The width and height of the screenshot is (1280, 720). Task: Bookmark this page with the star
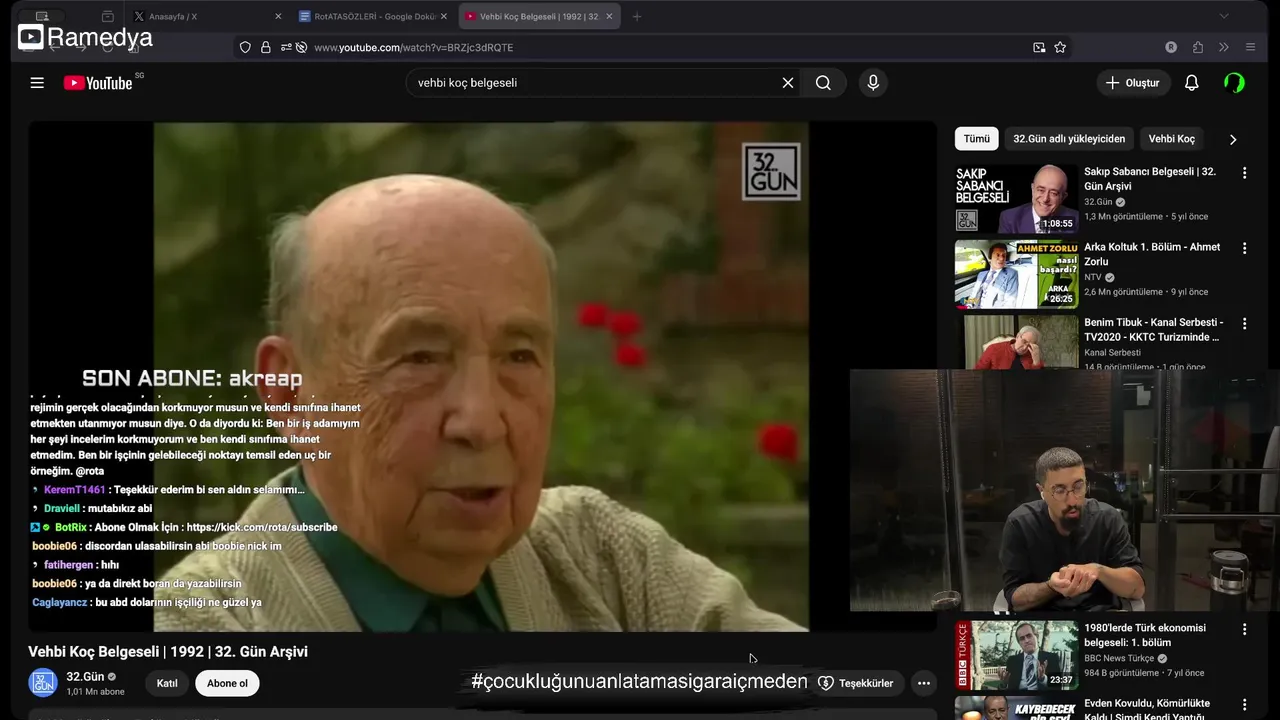tap(1060, 47)
